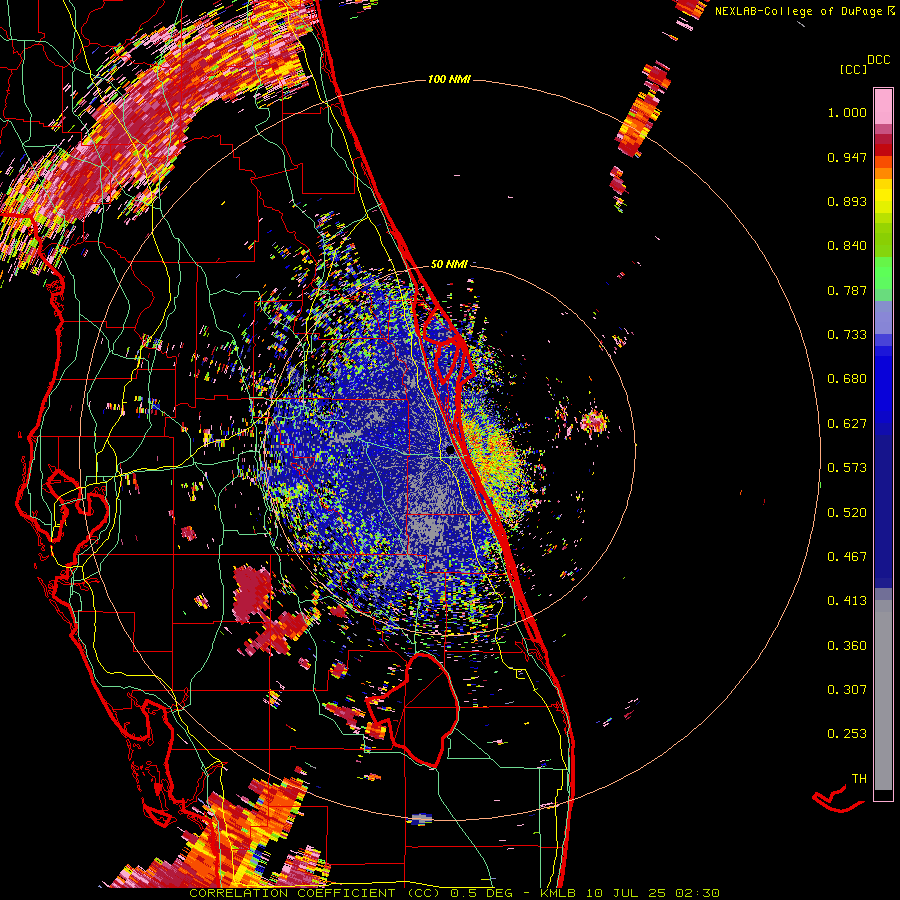Select the 0.680 scale value

point(847,379)
